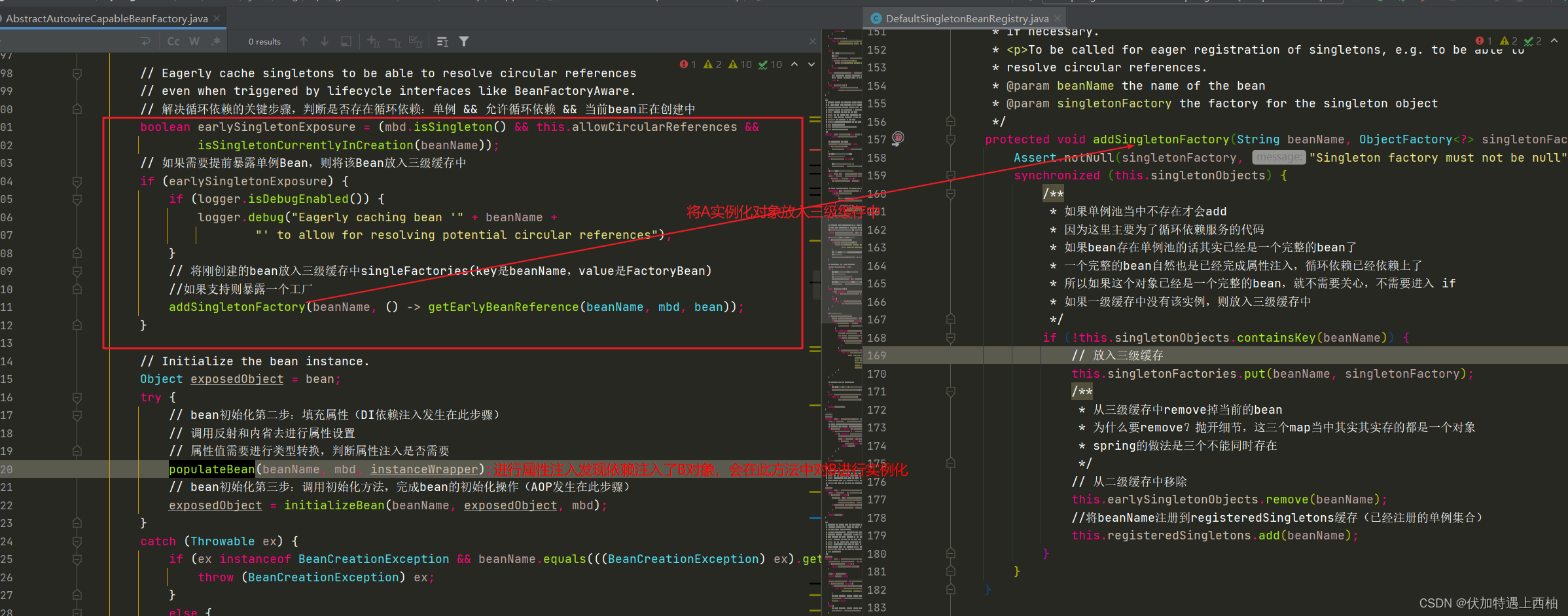Go to previous highlighted error in left editor

[x=794, y=64]
